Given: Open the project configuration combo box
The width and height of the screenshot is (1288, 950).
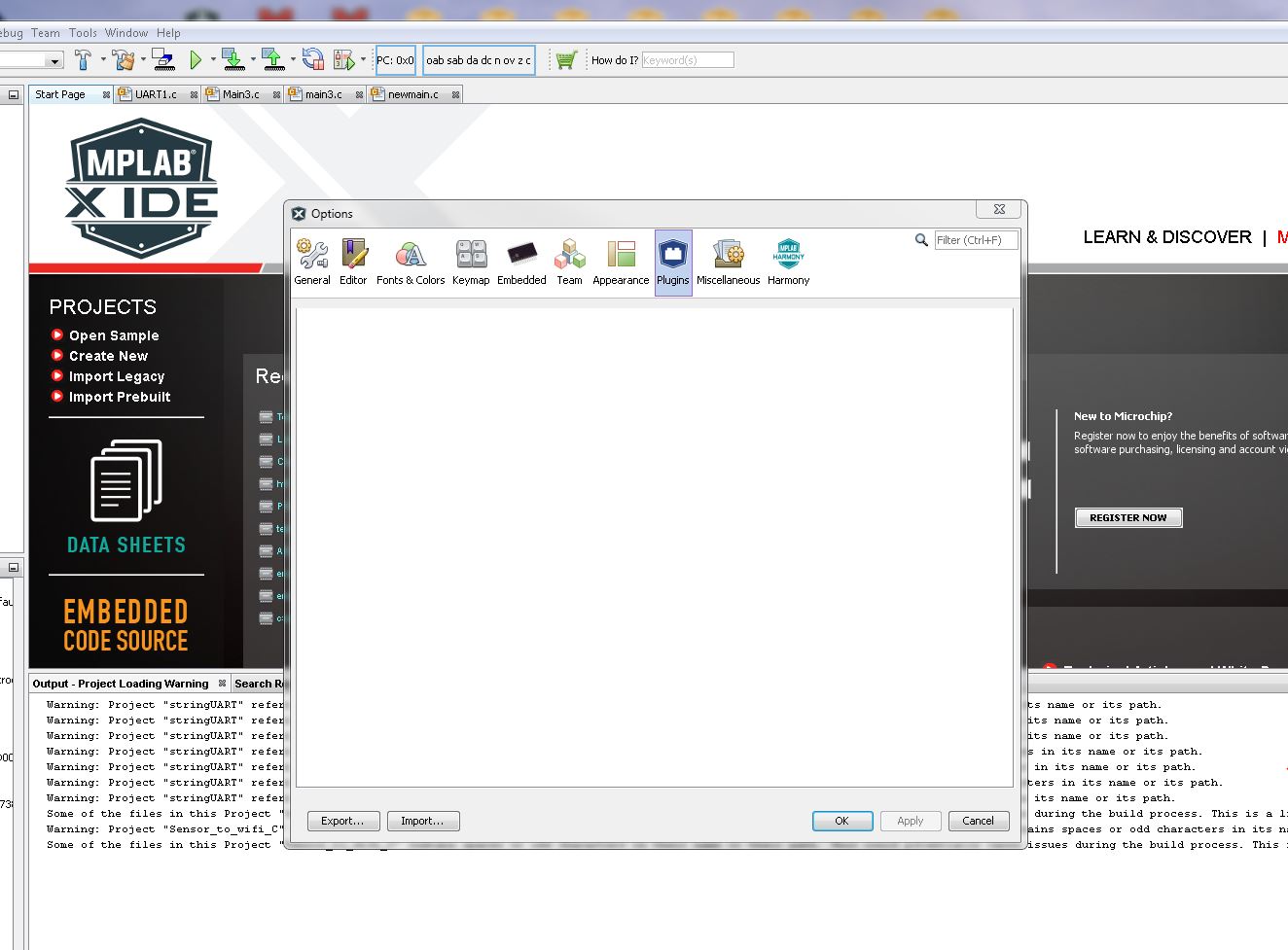Looking at the screenshot, I should (31, 60).
